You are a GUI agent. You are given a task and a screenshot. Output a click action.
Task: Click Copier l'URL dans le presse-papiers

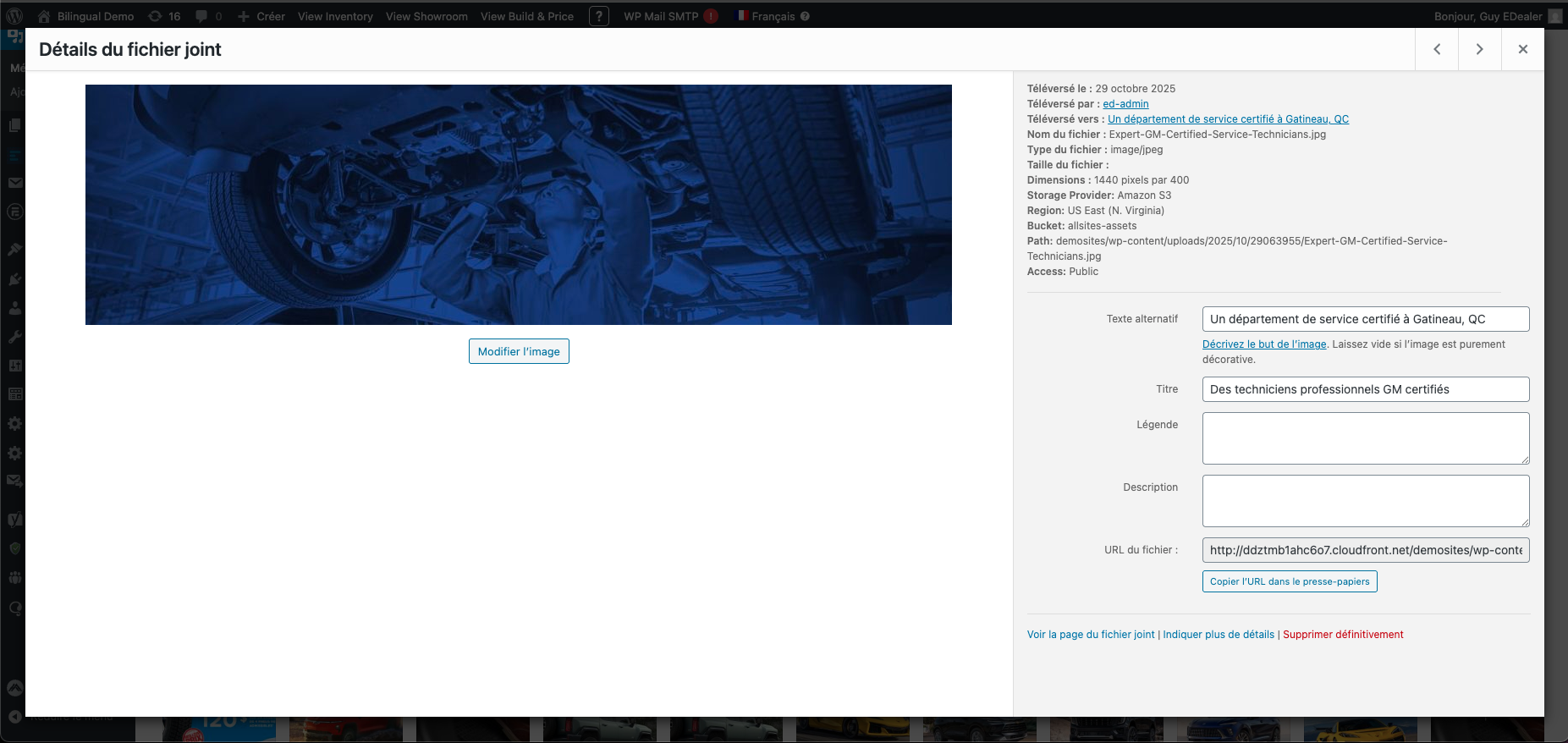click(1289, 581)
